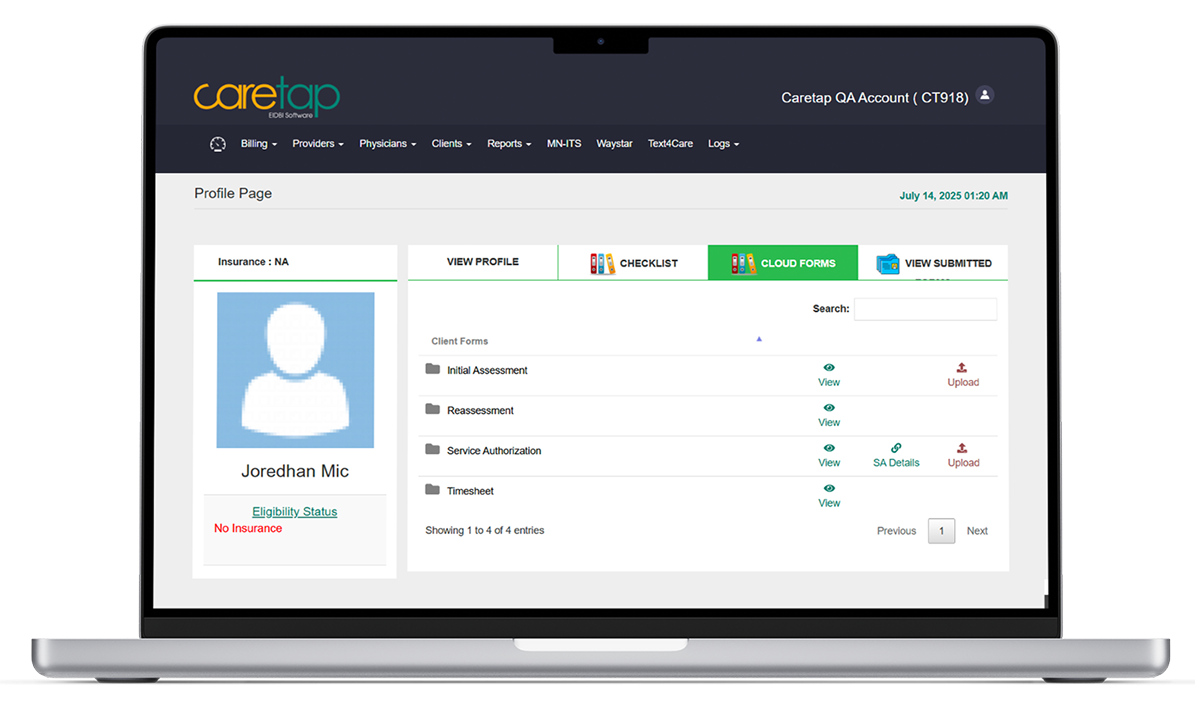Click the Caretap EIDBI Software logo
Screen dimensions: 1195x708
(267, 95)
